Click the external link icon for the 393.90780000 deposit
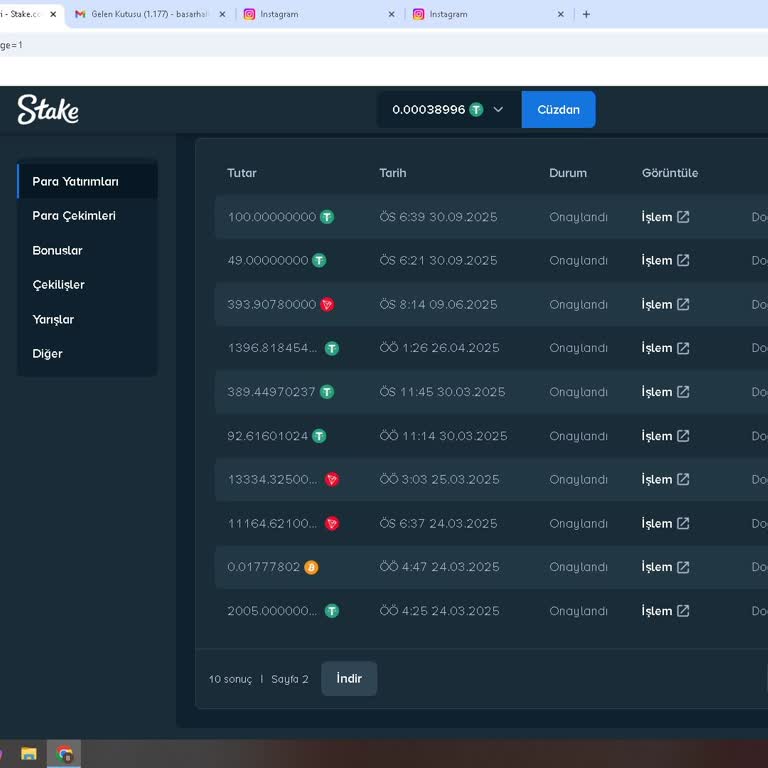 tap(683, 305)
